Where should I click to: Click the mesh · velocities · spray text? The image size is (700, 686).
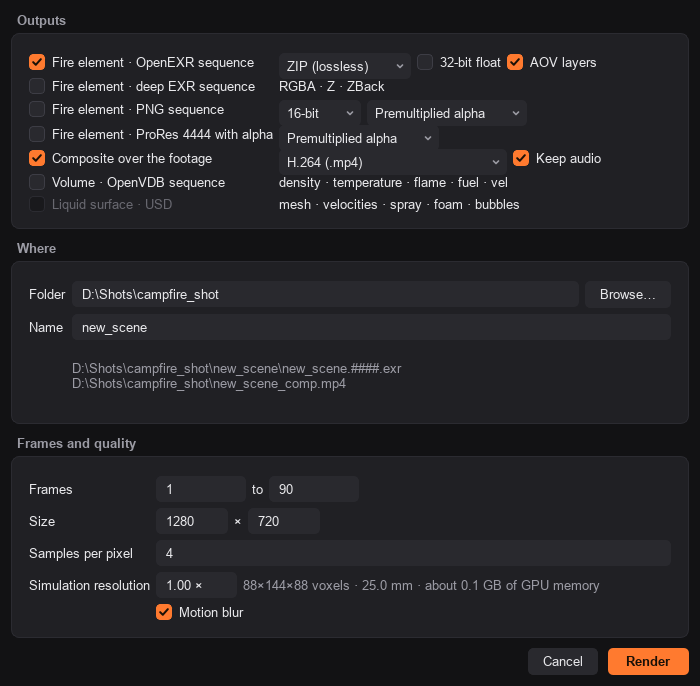399,204
